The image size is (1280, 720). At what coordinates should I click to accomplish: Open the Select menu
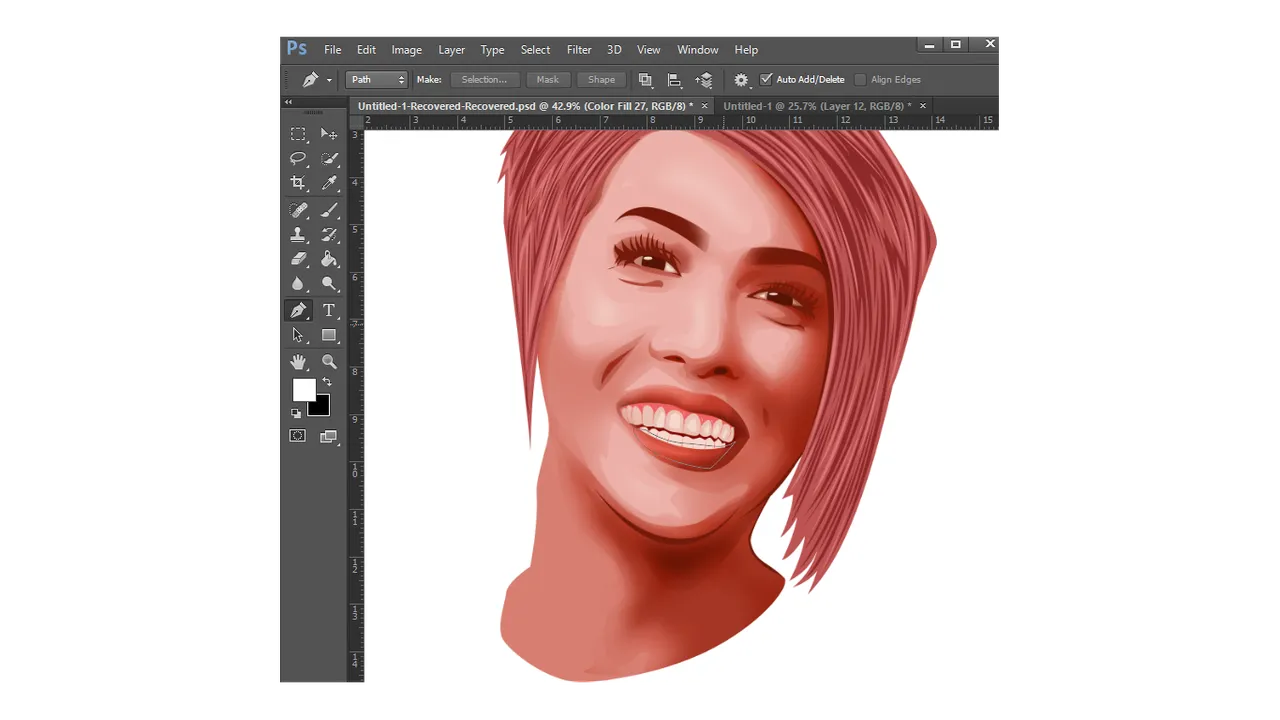[535, 50]
